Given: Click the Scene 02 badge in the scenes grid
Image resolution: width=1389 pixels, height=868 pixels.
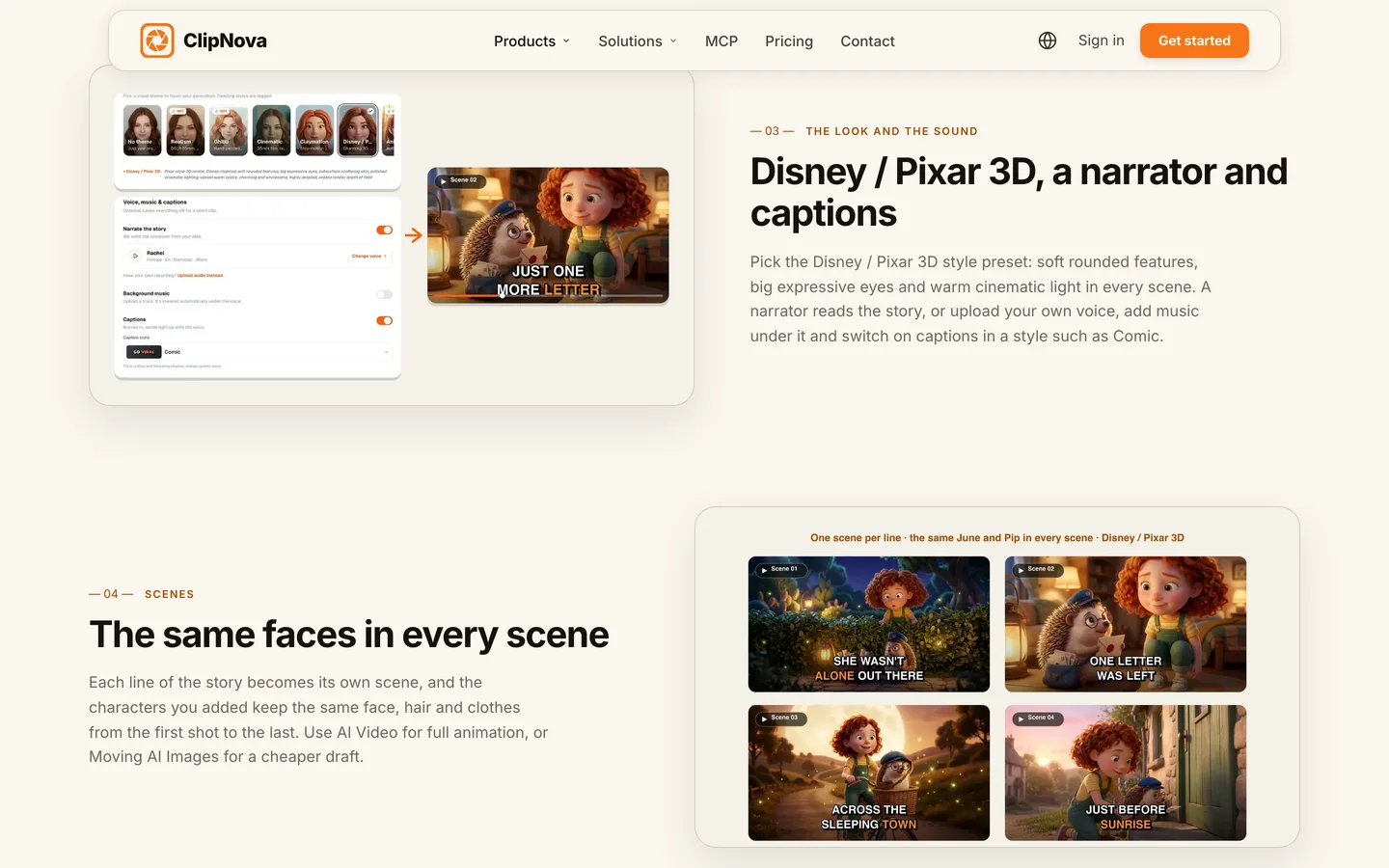Looking at the screenshot, I should pyautogui.click(x=1037, y=569).
